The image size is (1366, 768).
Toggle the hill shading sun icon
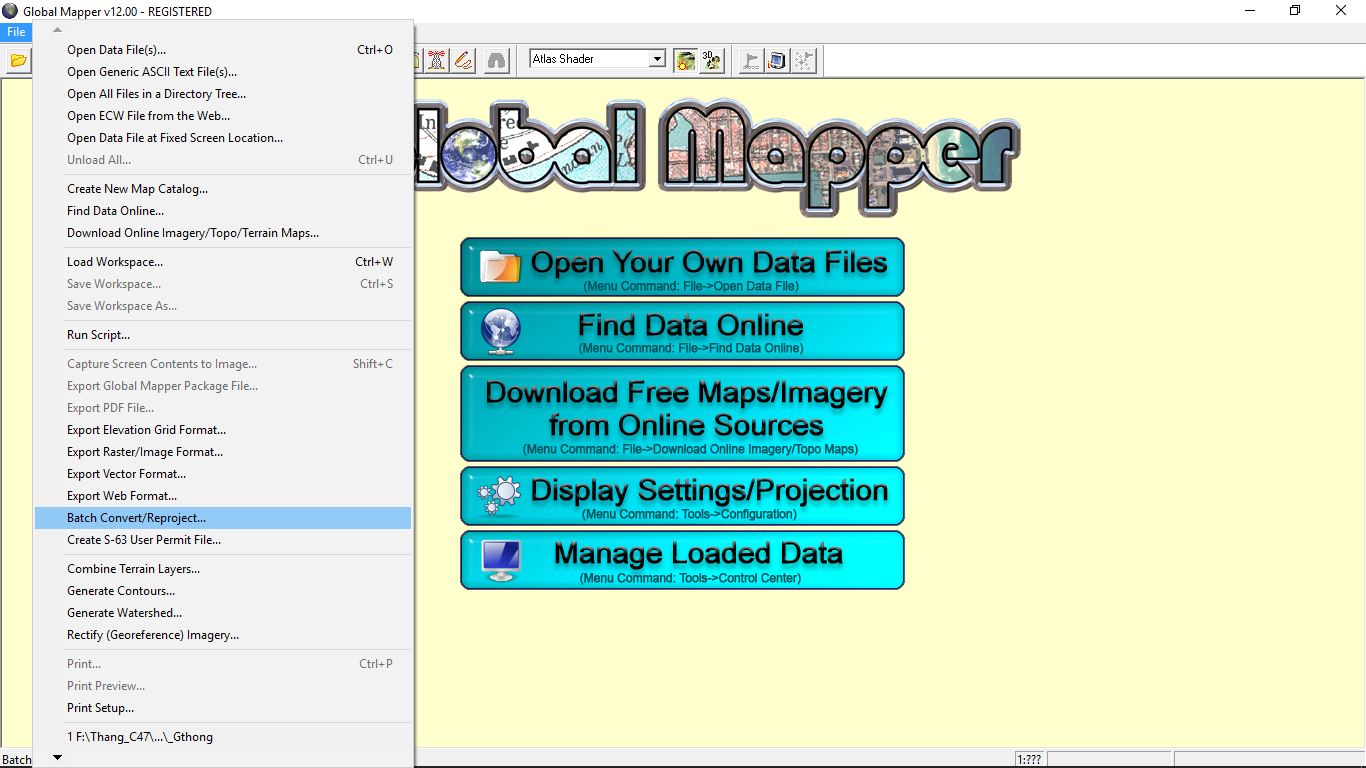[x=685, y=60]
